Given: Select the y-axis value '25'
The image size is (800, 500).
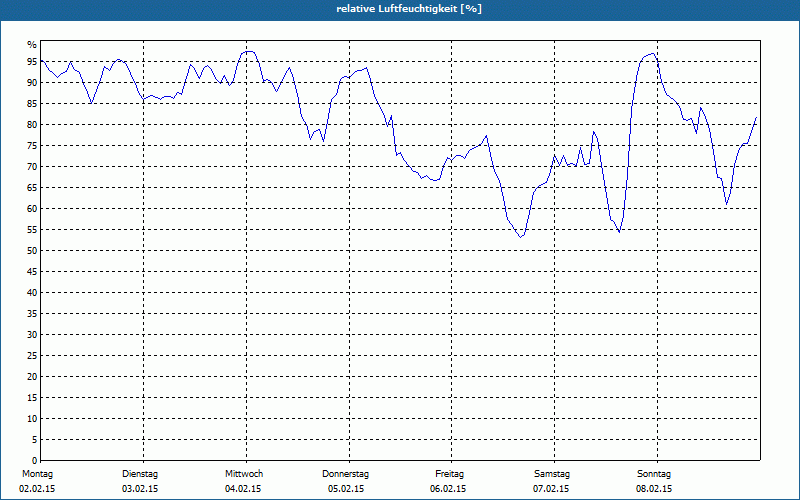Looking at the screenshot, I should tap(32, 356).
